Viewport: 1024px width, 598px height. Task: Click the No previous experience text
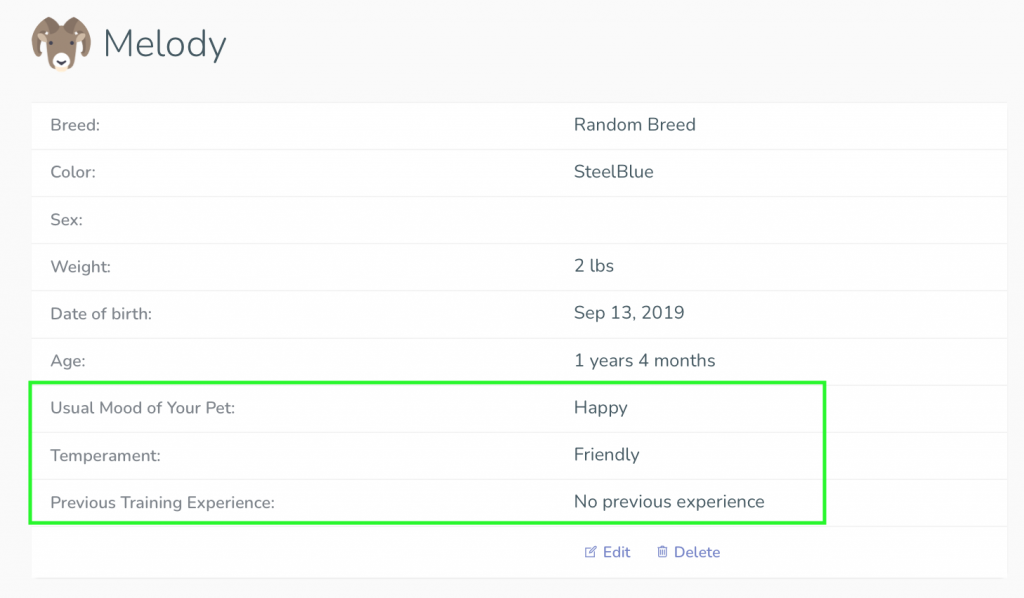point(669,501)
